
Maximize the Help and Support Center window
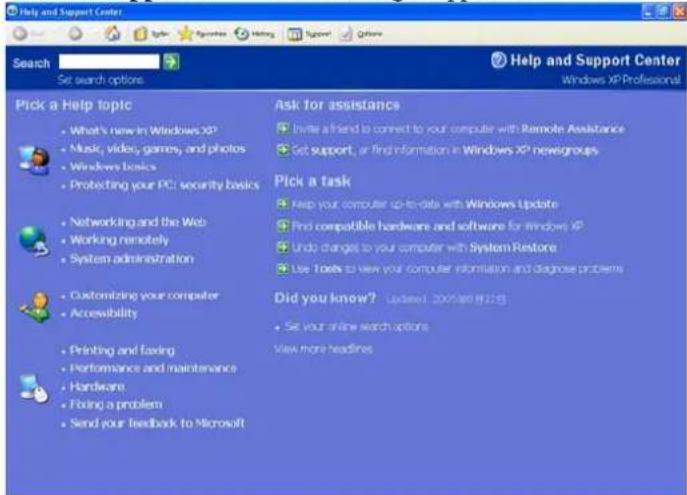[x=664, y=12]
